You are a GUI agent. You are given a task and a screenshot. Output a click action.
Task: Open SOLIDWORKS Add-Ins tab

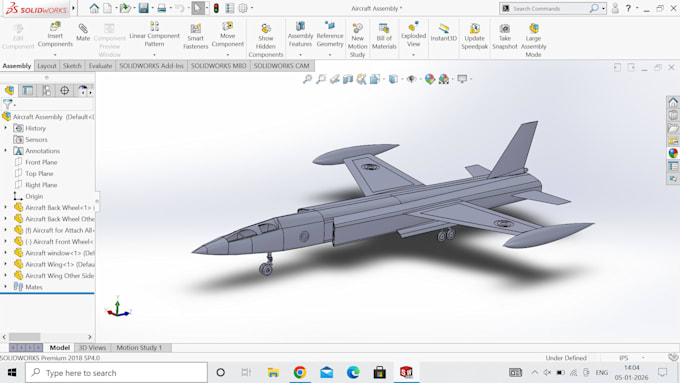pos(151,66)
